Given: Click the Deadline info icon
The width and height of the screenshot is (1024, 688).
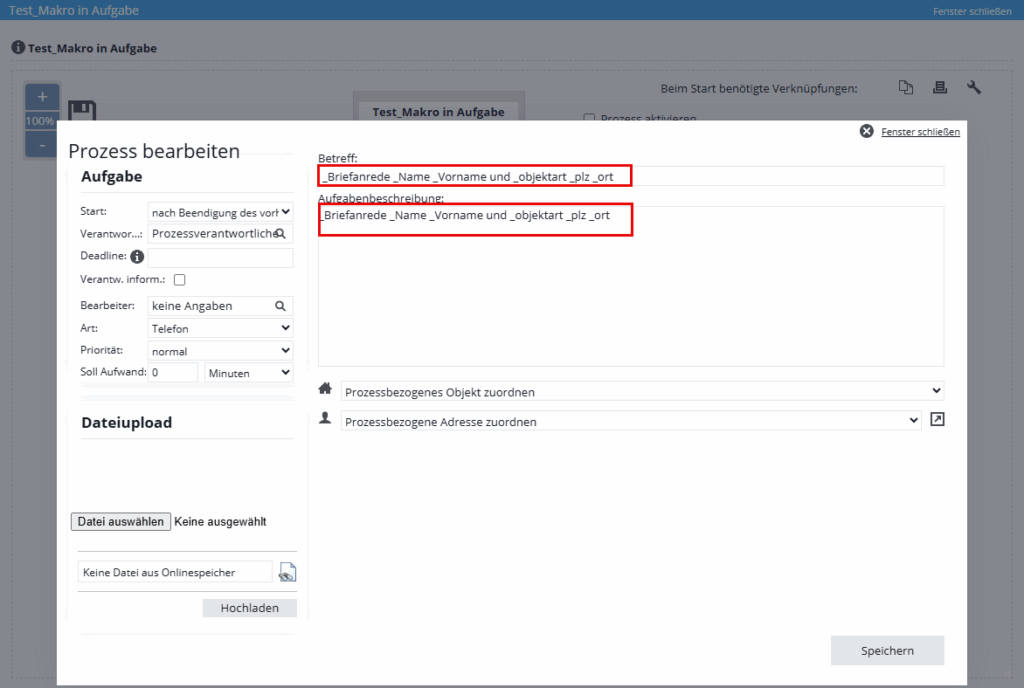Looking at the screenshot, I should [138, 257].
